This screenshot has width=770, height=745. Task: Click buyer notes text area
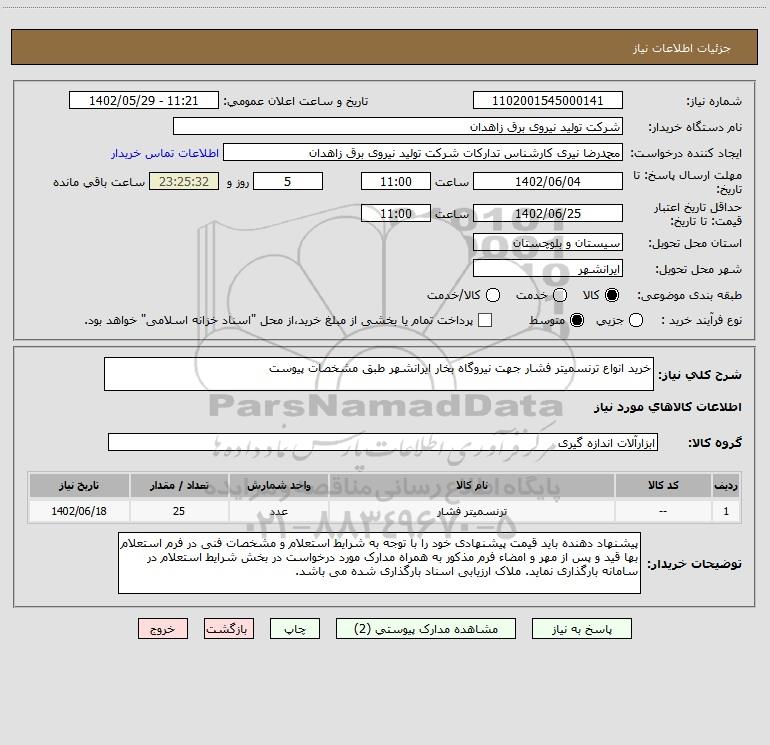379,563
